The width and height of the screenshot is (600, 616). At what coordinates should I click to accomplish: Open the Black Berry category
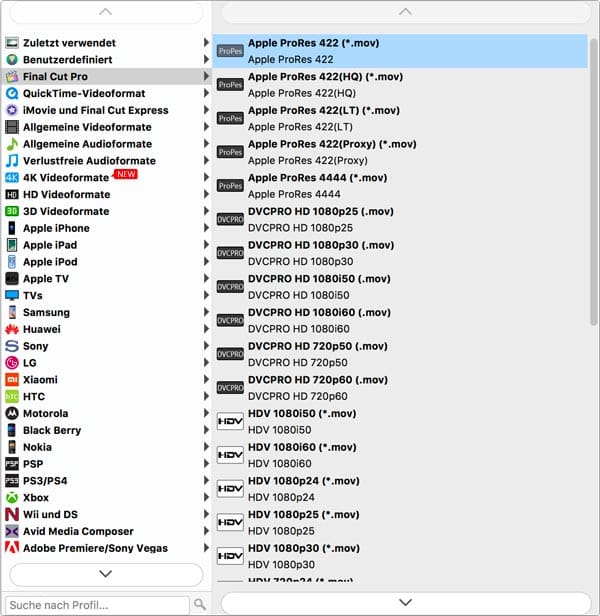(x=106, y=431)
